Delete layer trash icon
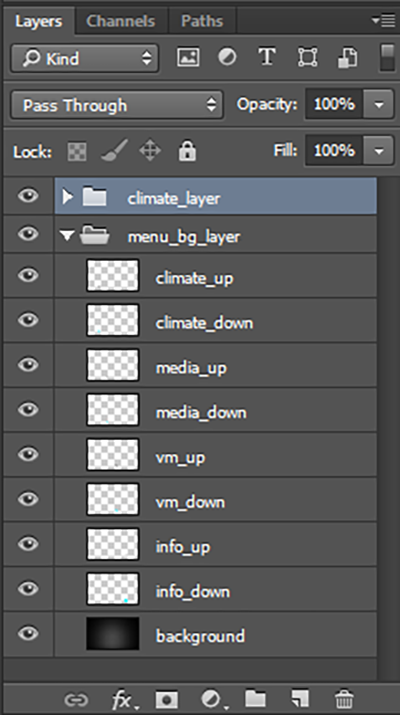 tap(344, 699)
